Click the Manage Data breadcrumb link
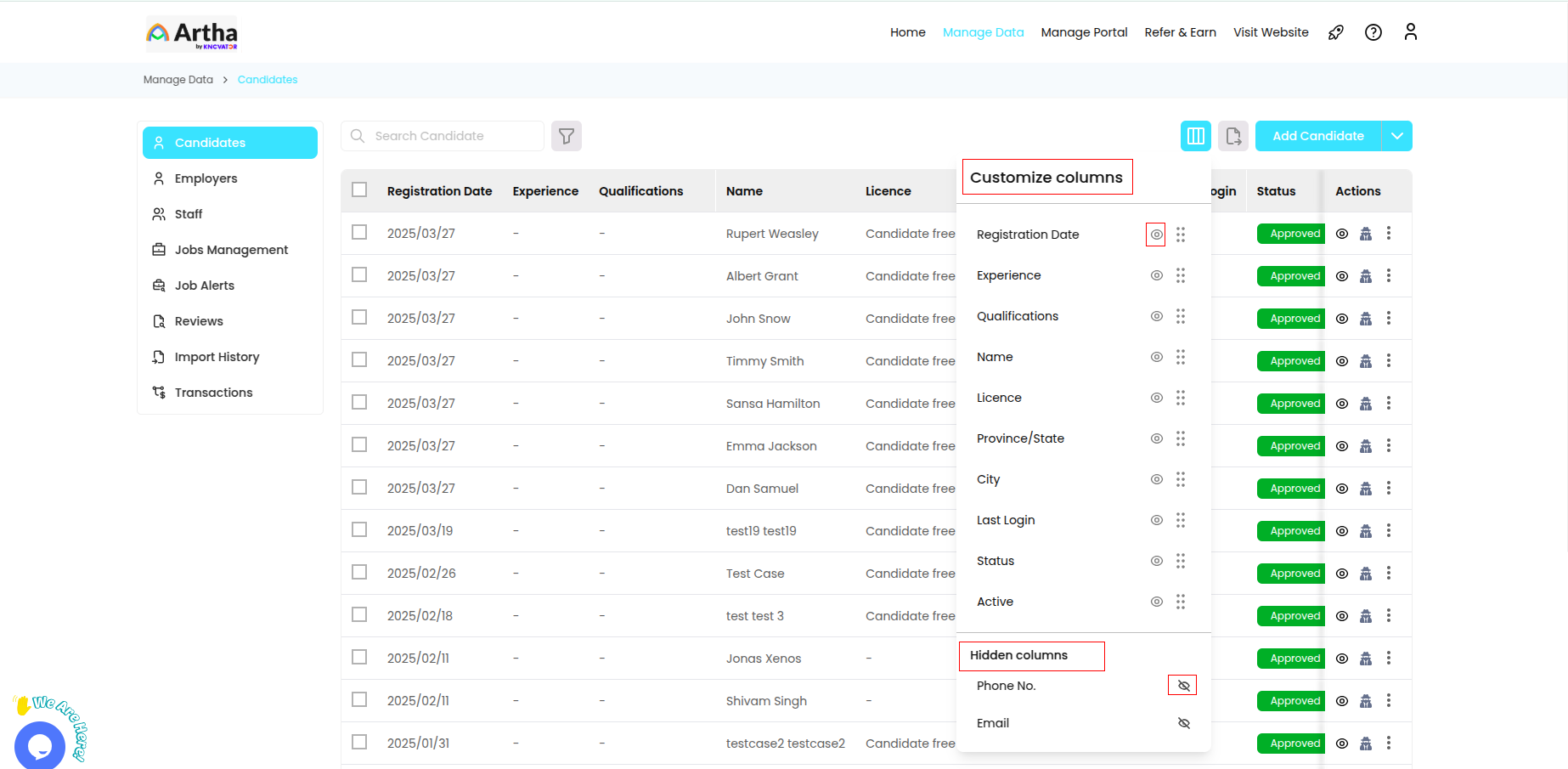The image size is (1568, 769). pos(178,80)
